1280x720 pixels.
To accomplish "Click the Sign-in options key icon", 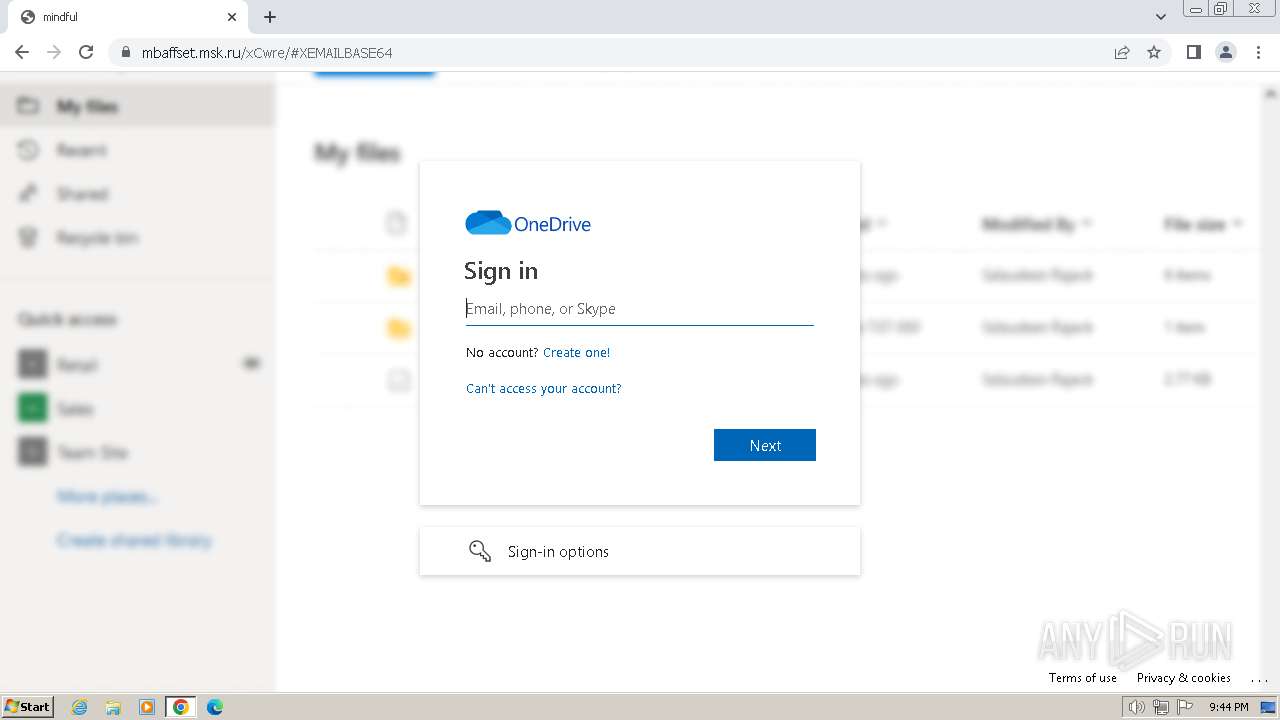I will coord(480,551).
